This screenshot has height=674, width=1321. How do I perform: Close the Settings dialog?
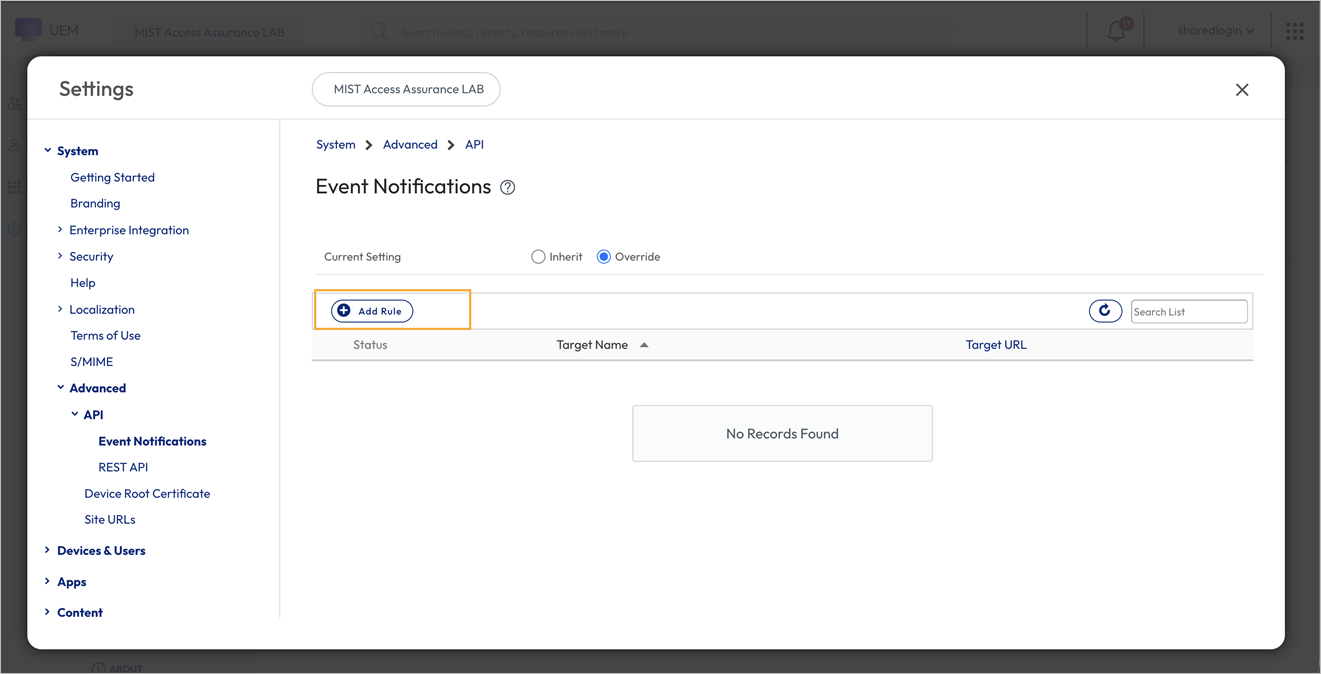tap(1242, 90)
